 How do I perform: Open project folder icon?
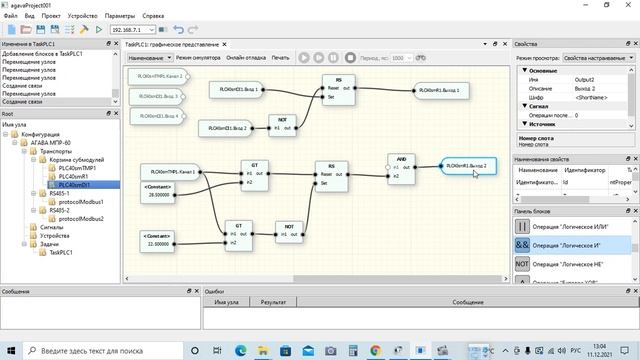[26, 29]
